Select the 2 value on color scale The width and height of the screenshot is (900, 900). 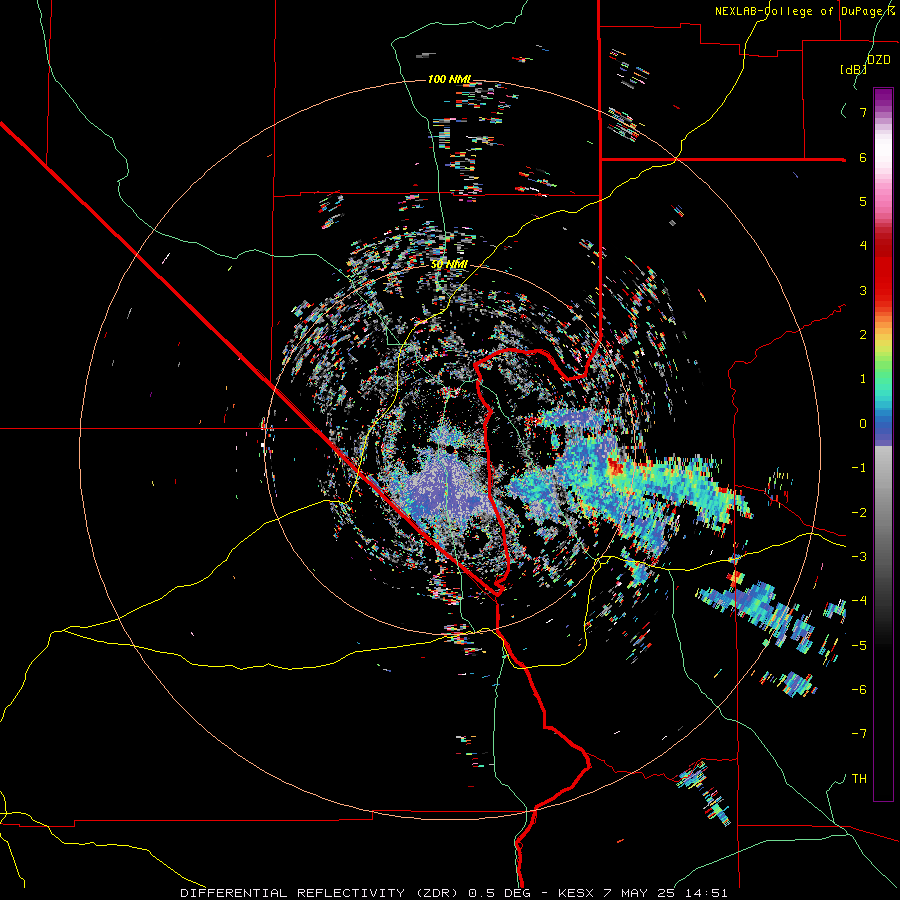[x=863, y=335]
